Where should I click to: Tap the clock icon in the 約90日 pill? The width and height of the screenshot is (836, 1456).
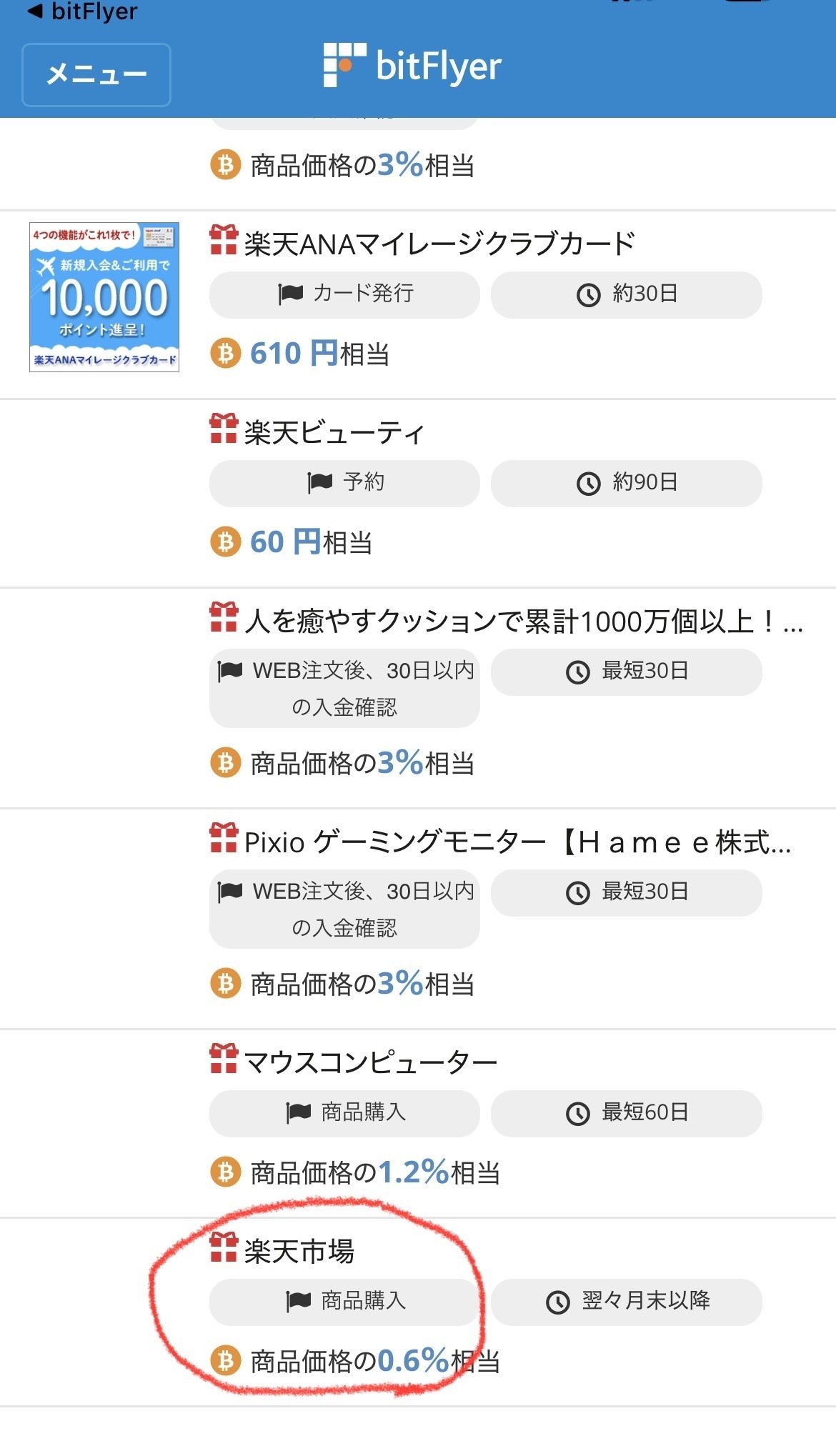click(588, 483)
